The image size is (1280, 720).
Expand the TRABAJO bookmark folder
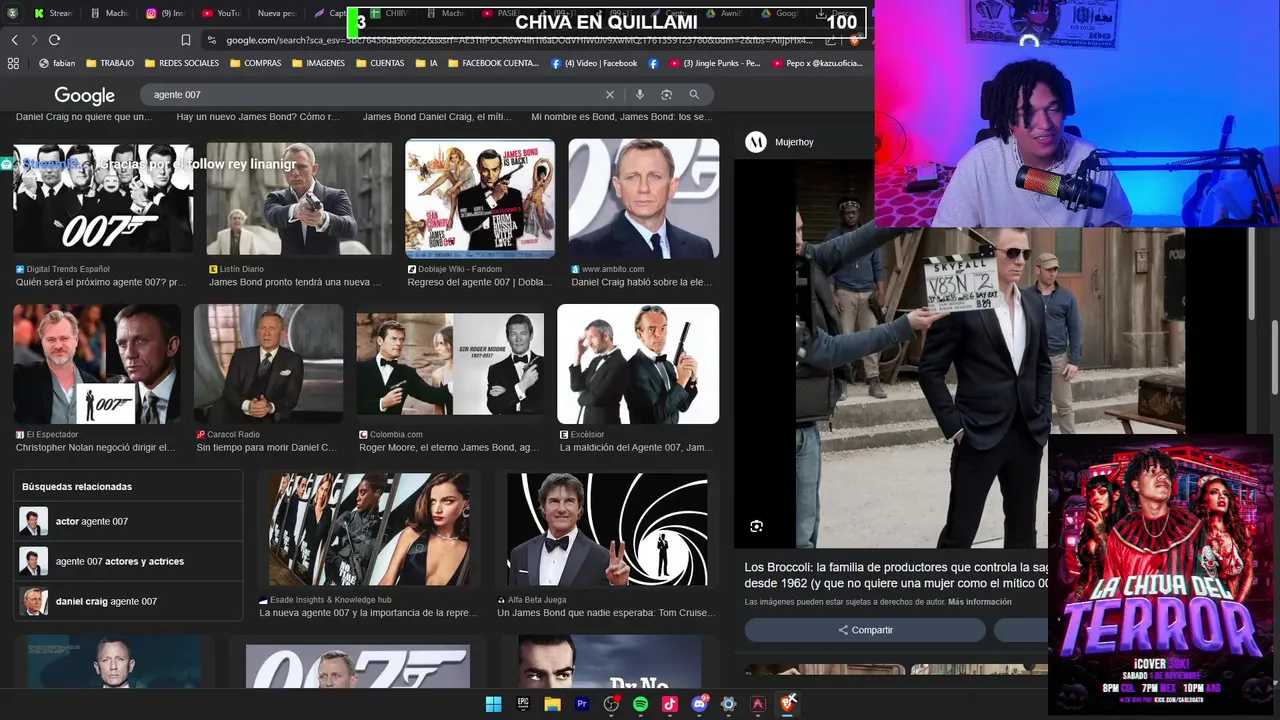(110, 63)
